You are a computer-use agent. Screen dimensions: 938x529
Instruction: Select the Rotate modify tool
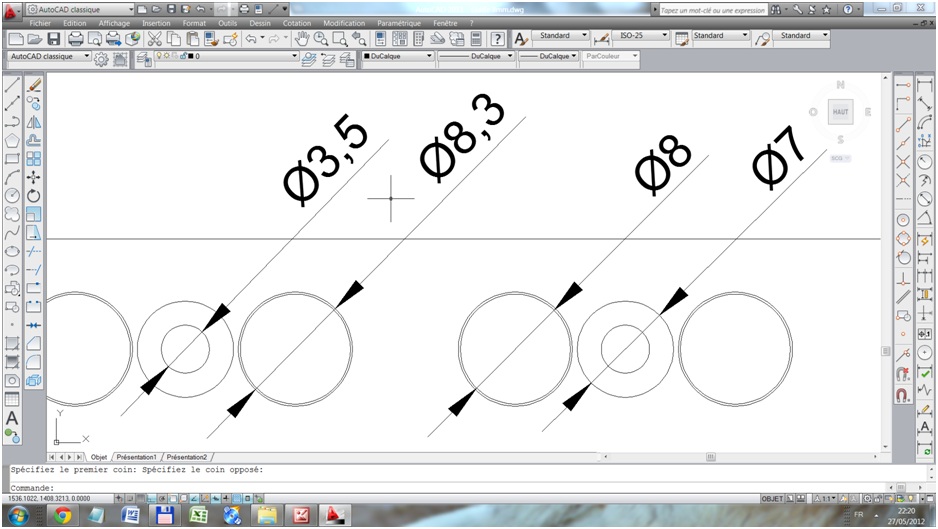pyautogui.click(x=34, y=196)
